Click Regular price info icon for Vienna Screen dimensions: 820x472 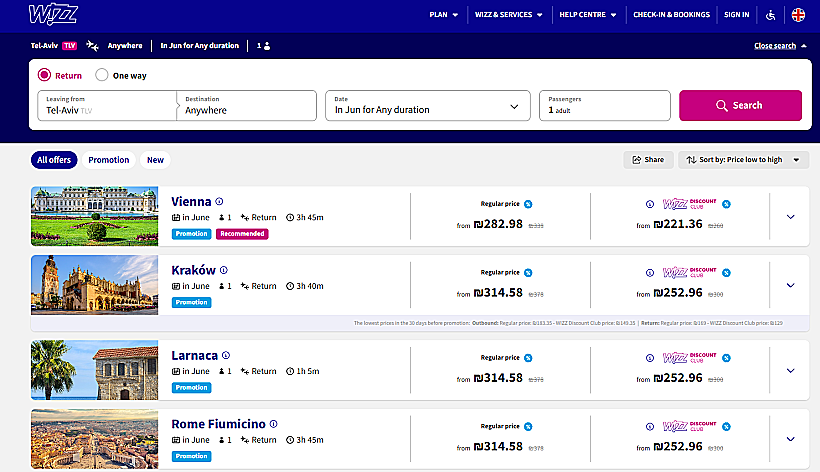528,204
